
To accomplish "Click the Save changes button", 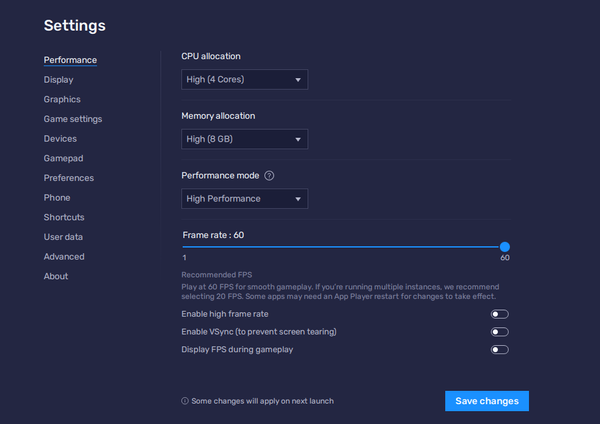I will (x=486, y=401).
